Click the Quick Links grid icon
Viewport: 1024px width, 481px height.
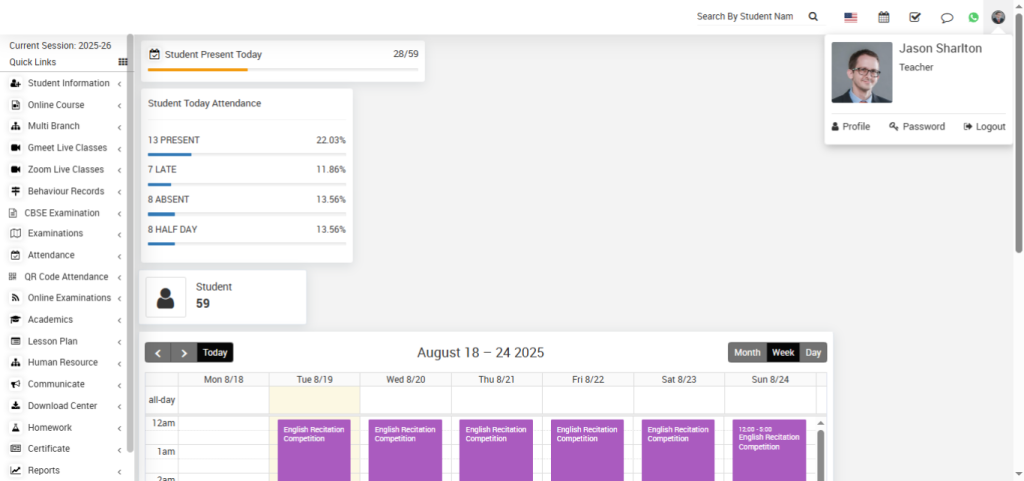point(123,62)
